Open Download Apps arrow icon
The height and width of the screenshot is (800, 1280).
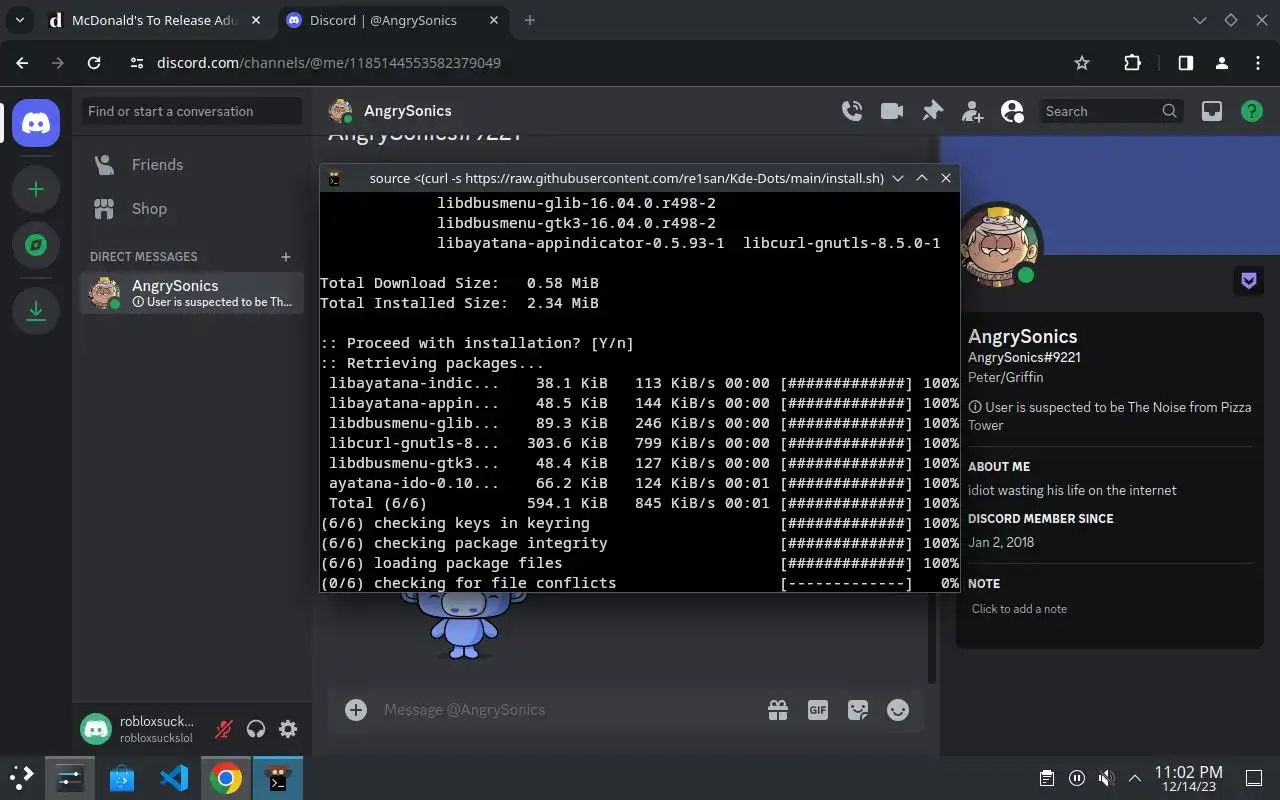pyautogui.click(x=36, y=311)
